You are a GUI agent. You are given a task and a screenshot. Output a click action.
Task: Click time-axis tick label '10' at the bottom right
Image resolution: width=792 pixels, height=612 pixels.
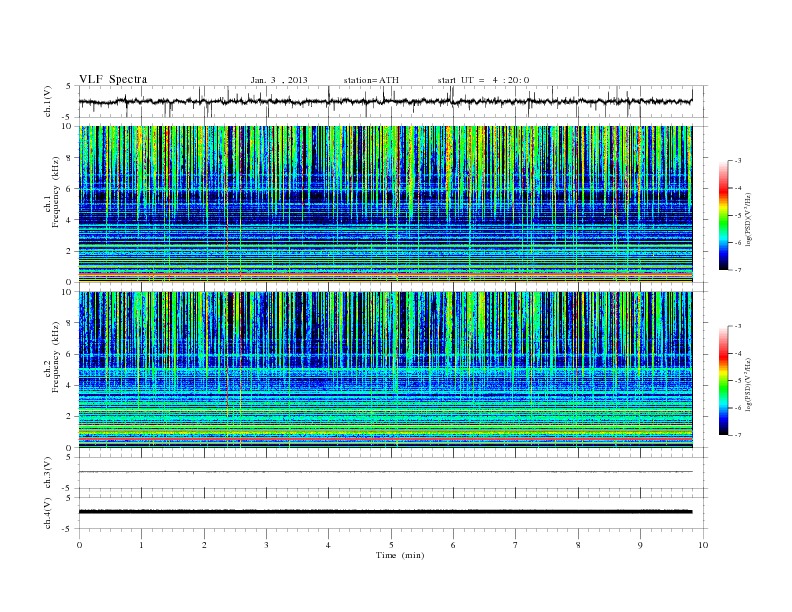(703, 545)
